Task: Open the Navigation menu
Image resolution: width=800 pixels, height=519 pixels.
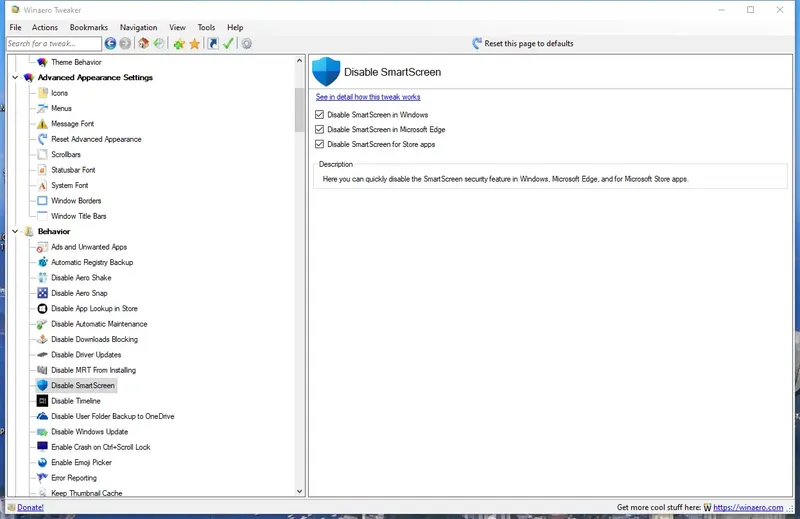Action: coord(138,27)
